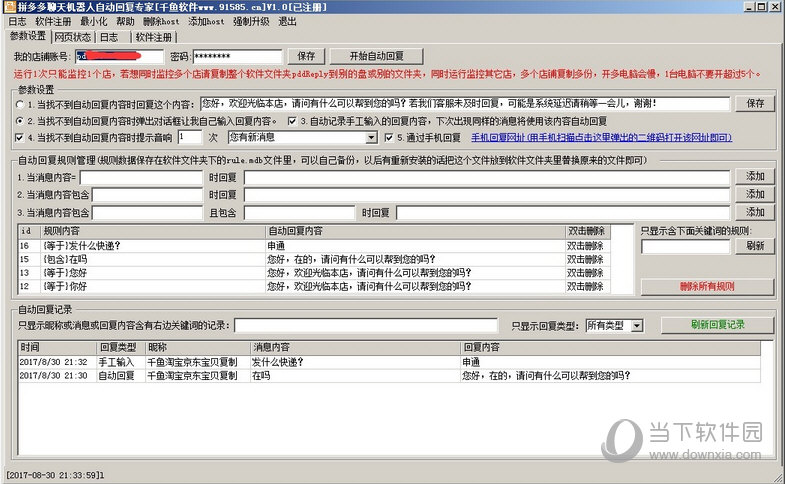Click reply field for rule 1
786x484 pixels.
pos(487,177)
